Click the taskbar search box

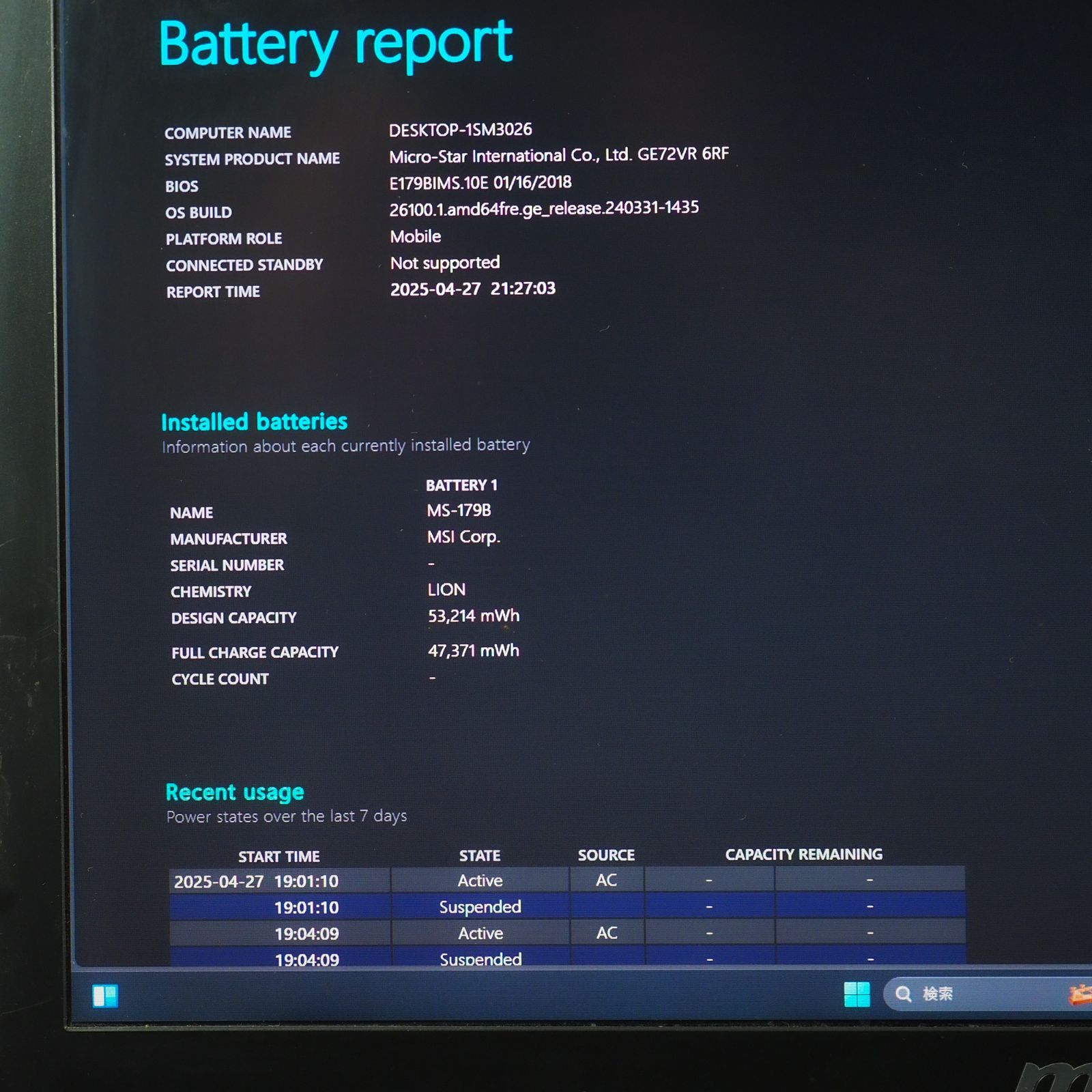pos(988,994)
